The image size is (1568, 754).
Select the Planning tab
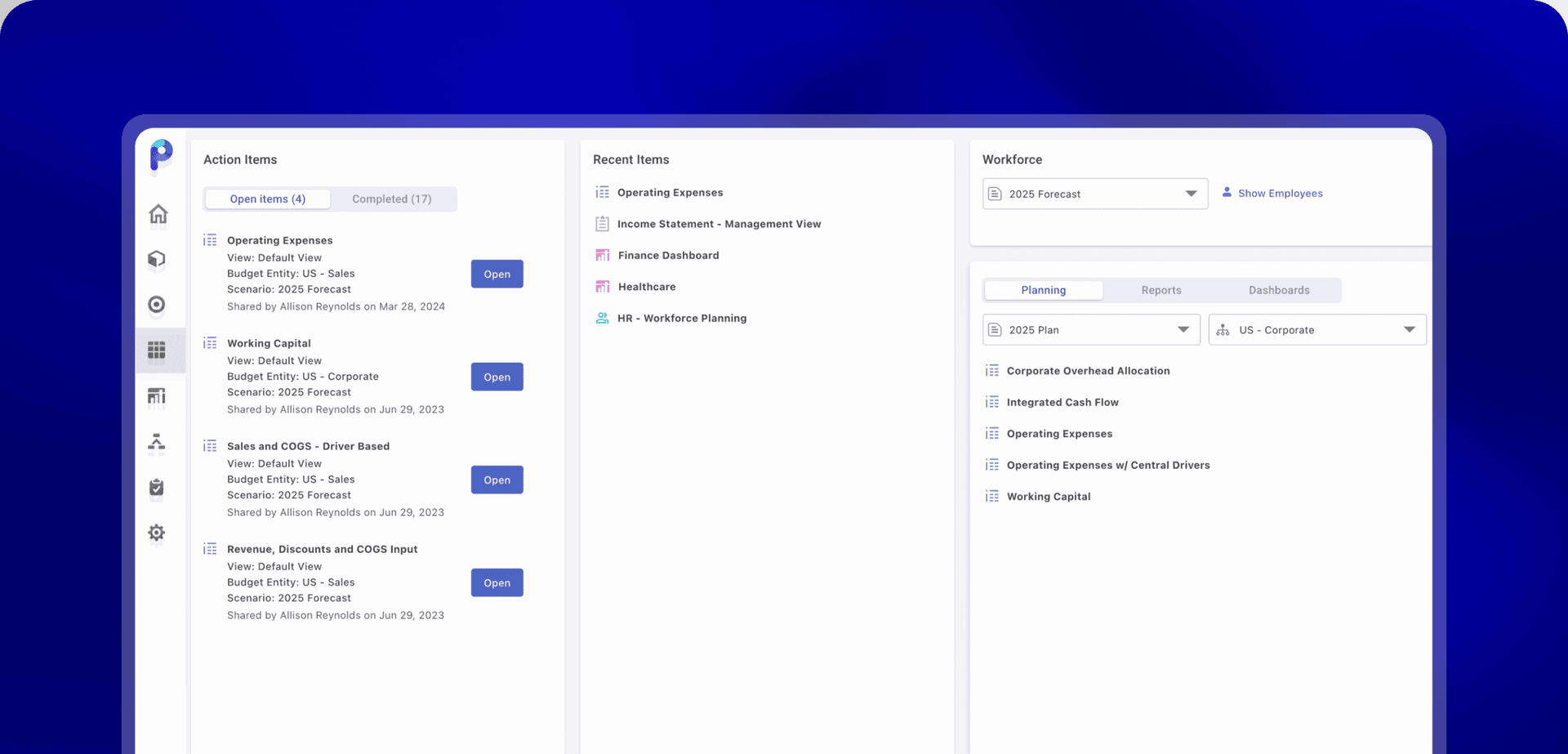coord(1044,290)
